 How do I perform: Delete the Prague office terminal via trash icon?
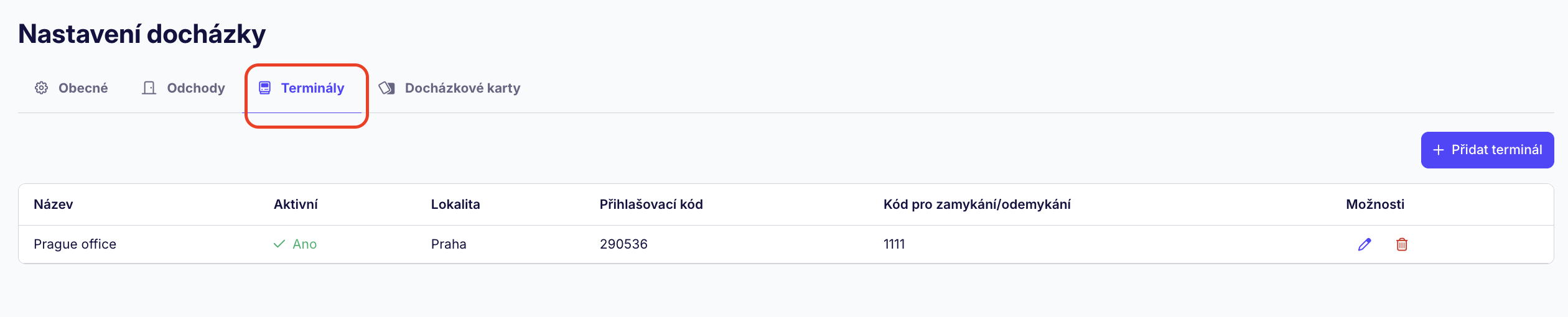click(1402, 244)
